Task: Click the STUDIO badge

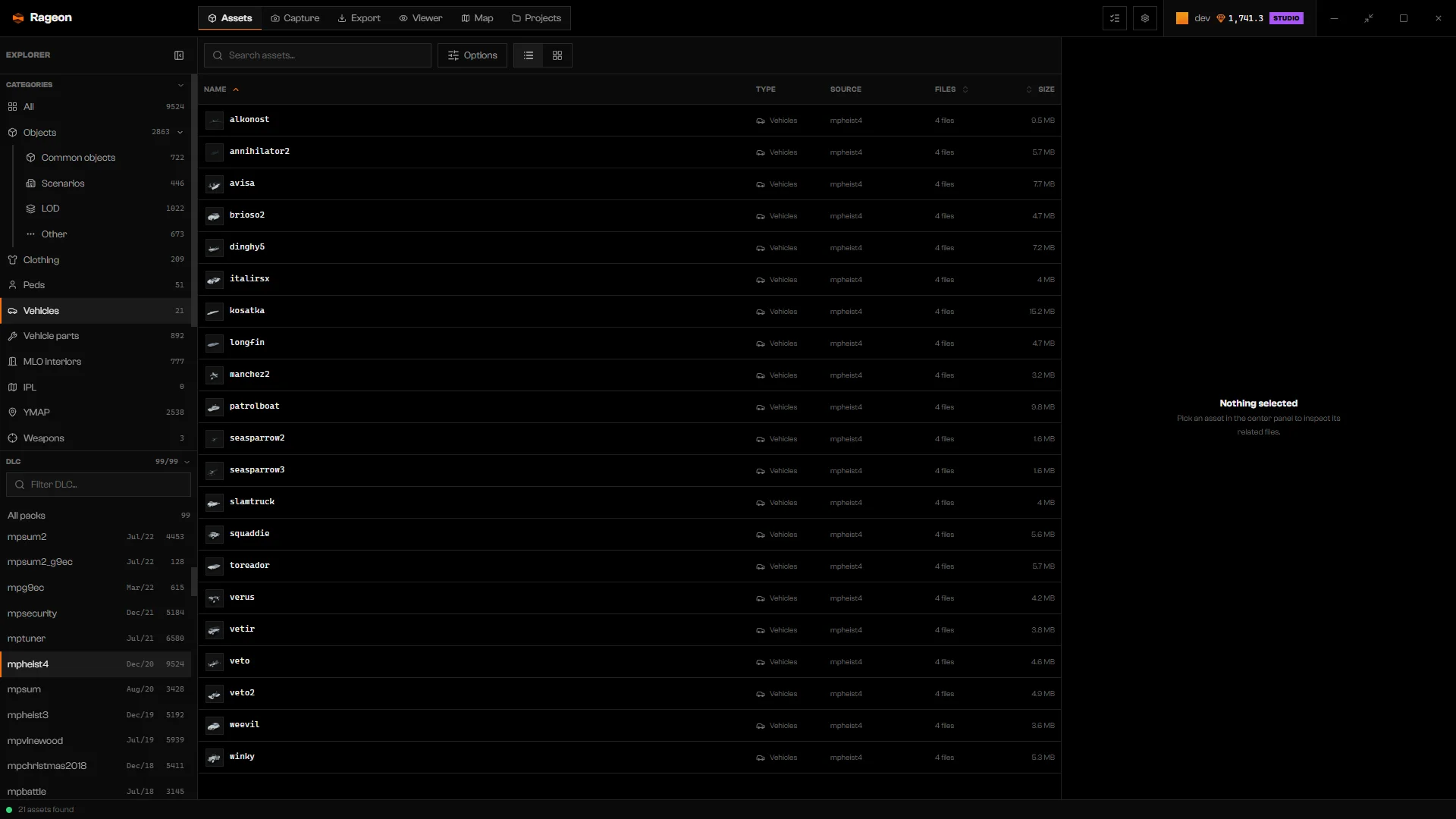Action: [1286, 18]
